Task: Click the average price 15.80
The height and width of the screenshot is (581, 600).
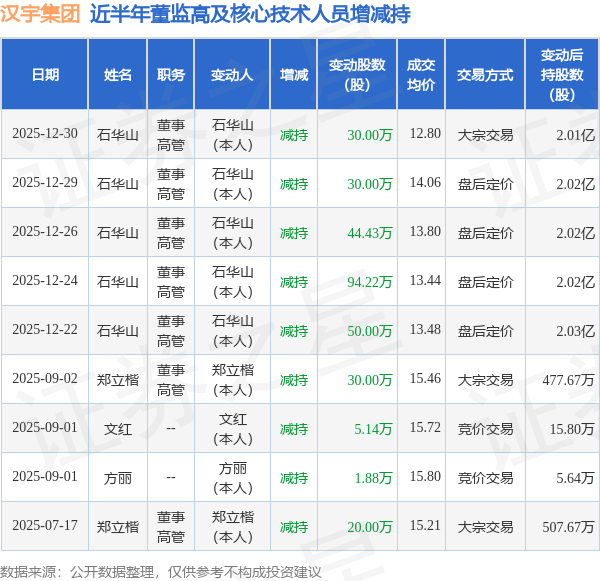Action: pyautogui.click(x=425, y=477)
